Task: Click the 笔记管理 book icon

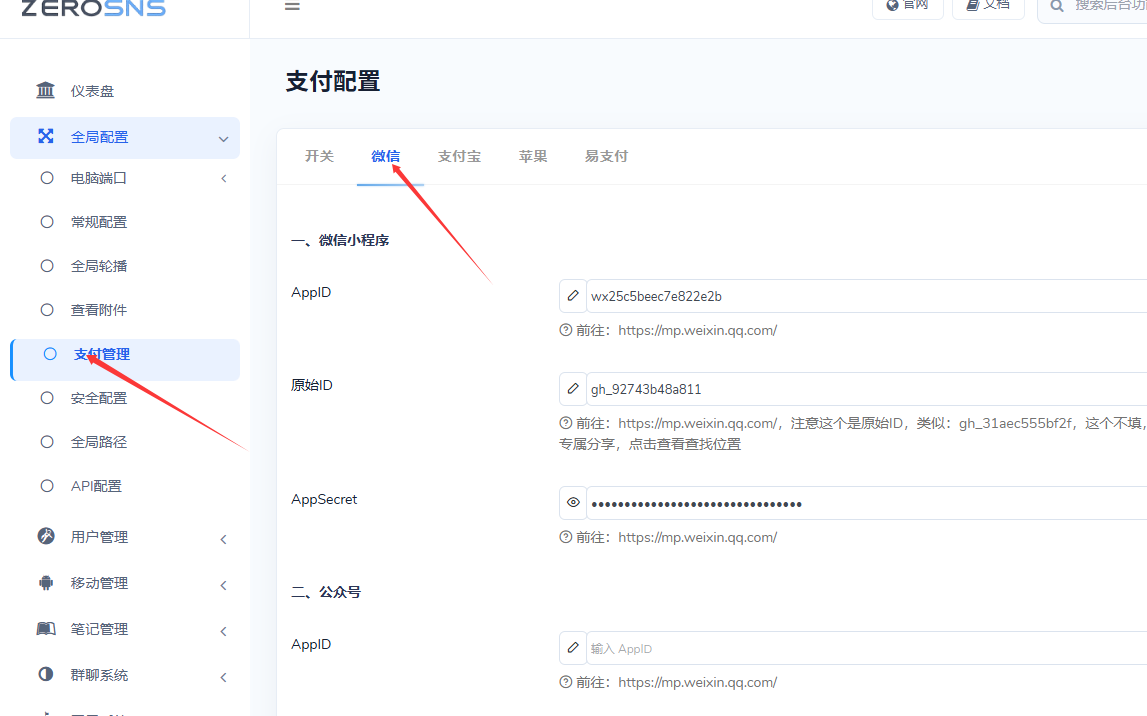Action: [x=46, y=628]
